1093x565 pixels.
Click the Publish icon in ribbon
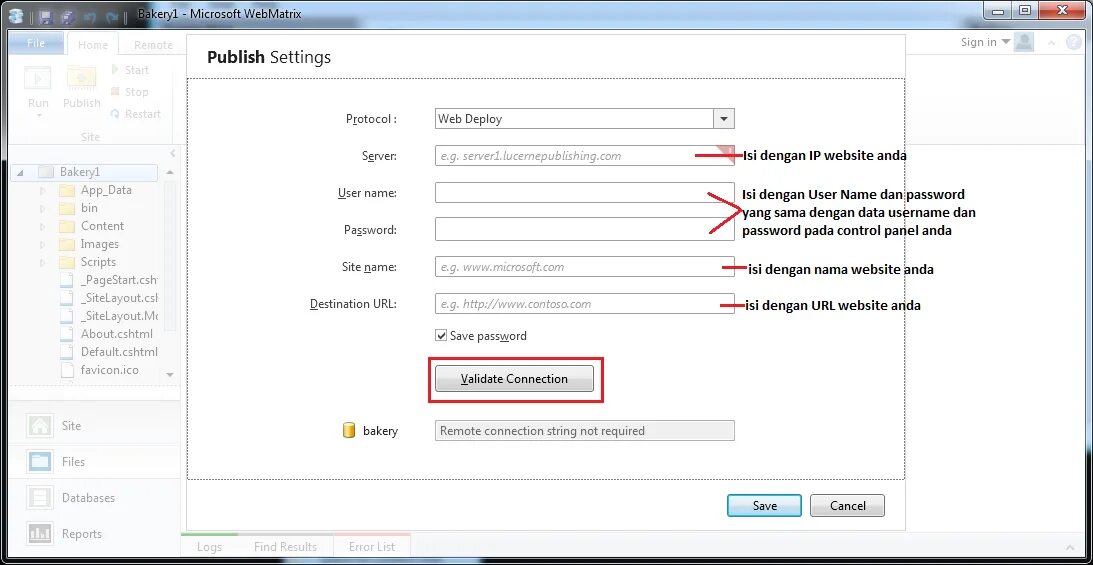click(82, 78)
